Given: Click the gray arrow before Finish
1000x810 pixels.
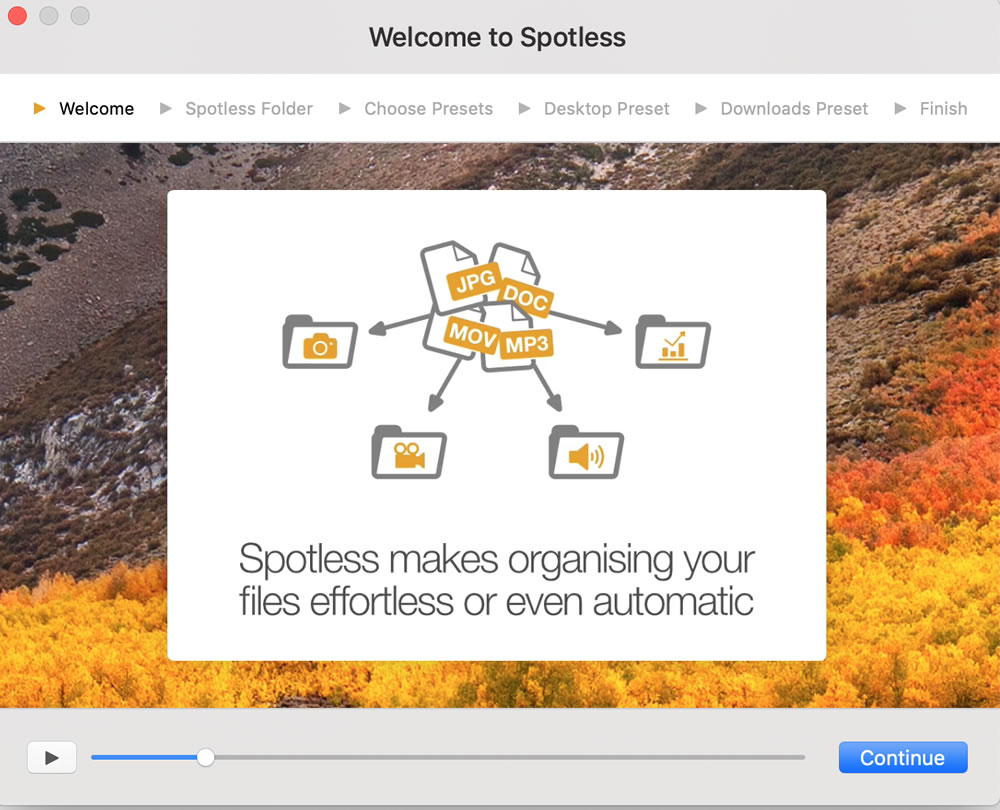Looking at the screenshot, I should (900, 108).
